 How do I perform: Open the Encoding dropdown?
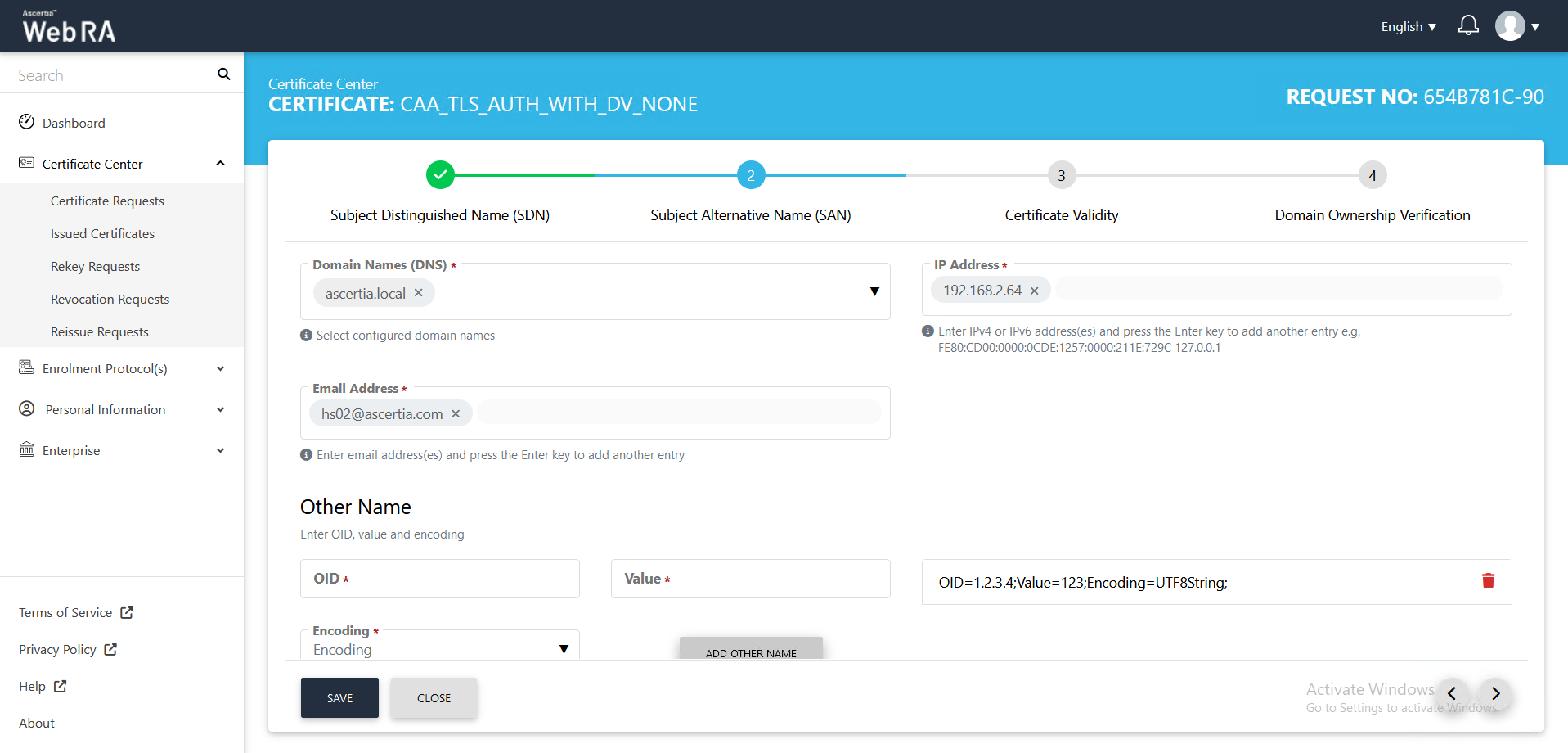(x=564, y=649)
